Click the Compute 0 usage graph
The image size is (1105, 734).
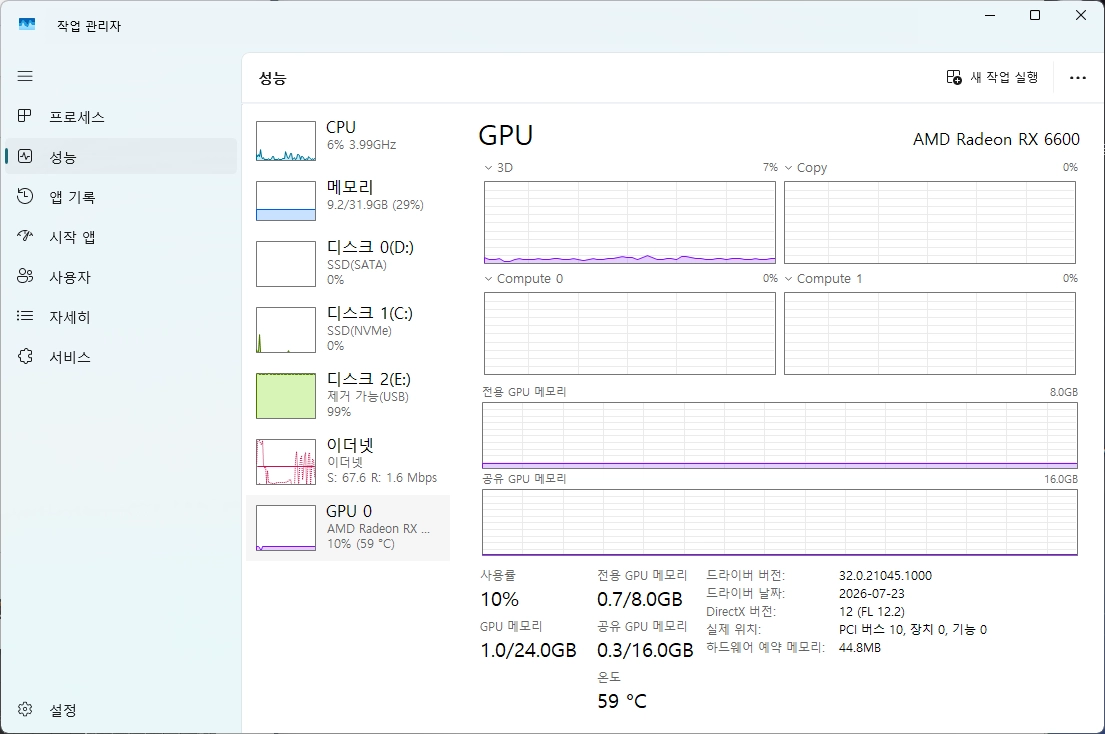pos(629,333)
